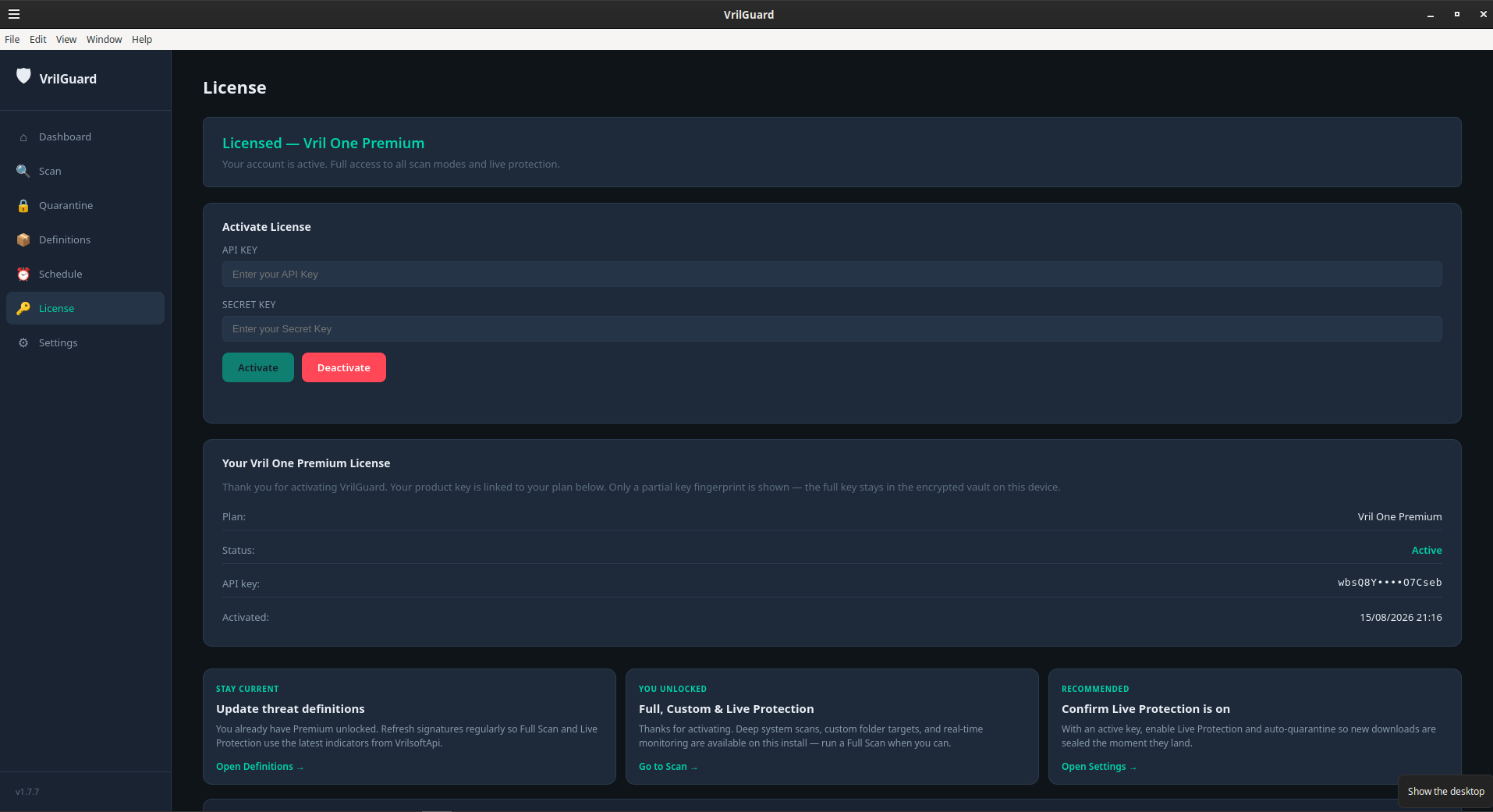The width and height of the screenshot is (1493, 812).
Task: Follow the Go to Scan link
Action: pyautogui.click(x=668, y=767)
